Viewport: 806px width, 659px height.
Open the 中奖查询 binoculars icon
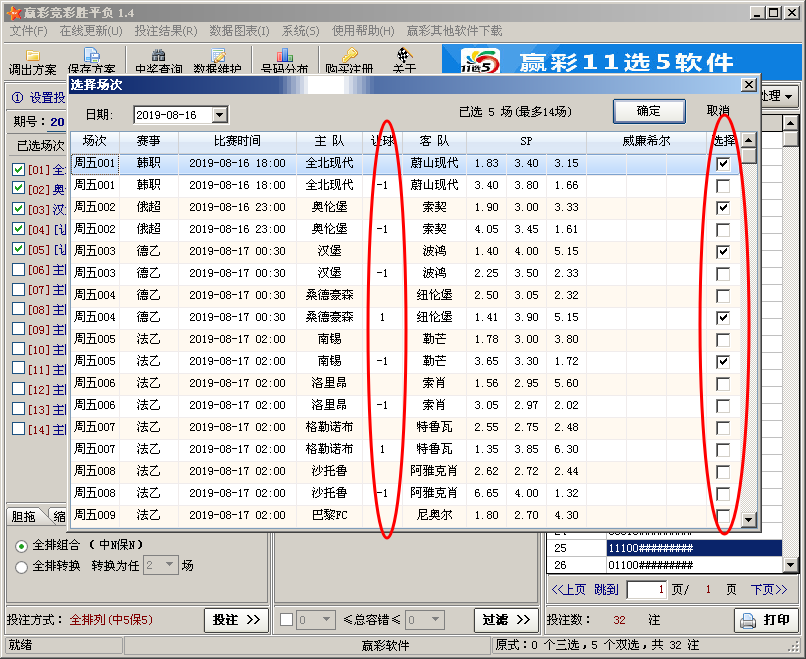coord(158,55)
